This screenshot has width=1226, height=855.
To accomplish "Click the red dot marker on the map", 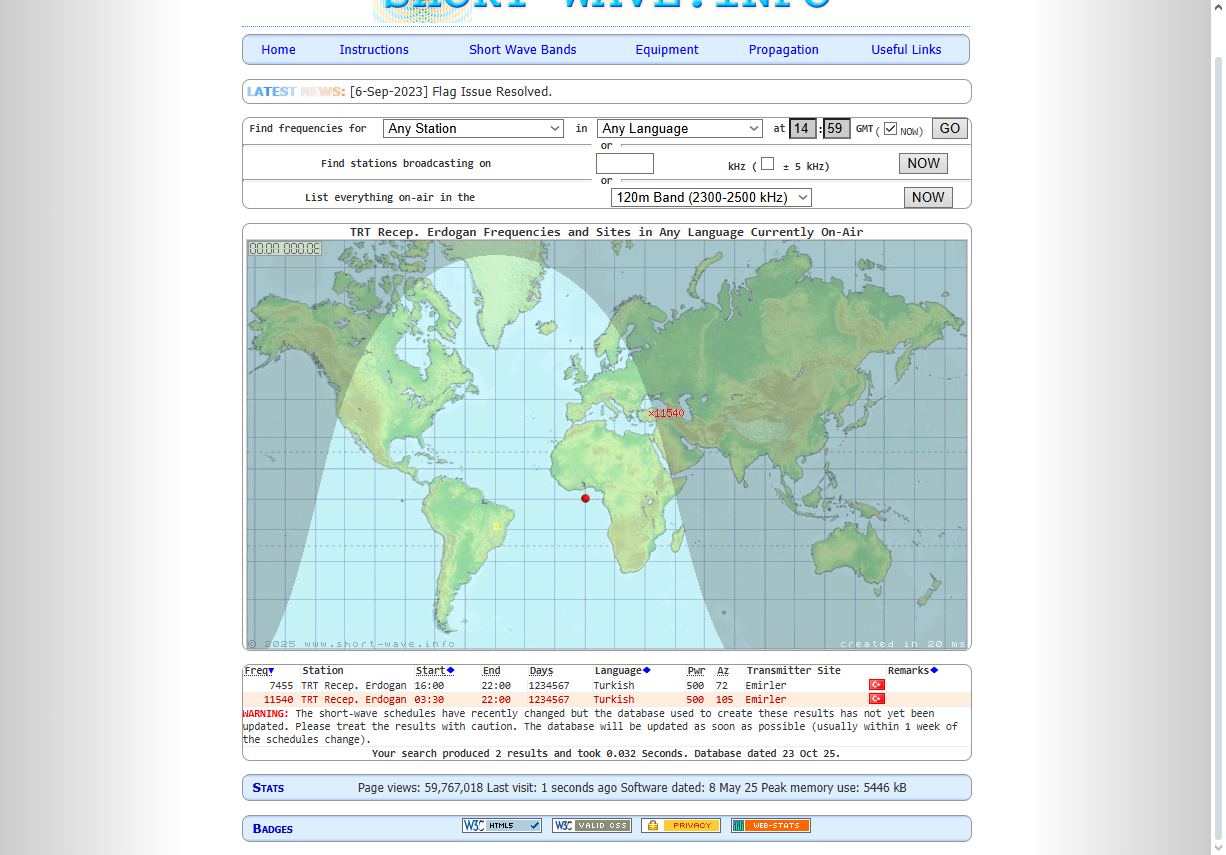I will 586,498.
